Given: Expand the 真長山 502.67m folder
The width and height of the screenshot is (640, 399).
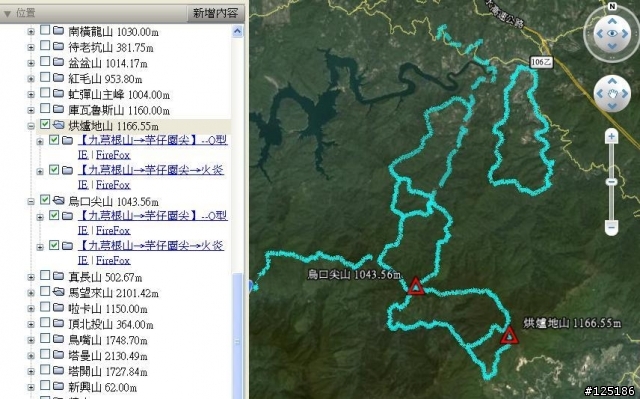Looking at the screenshot, I should (x=31, y=277).
